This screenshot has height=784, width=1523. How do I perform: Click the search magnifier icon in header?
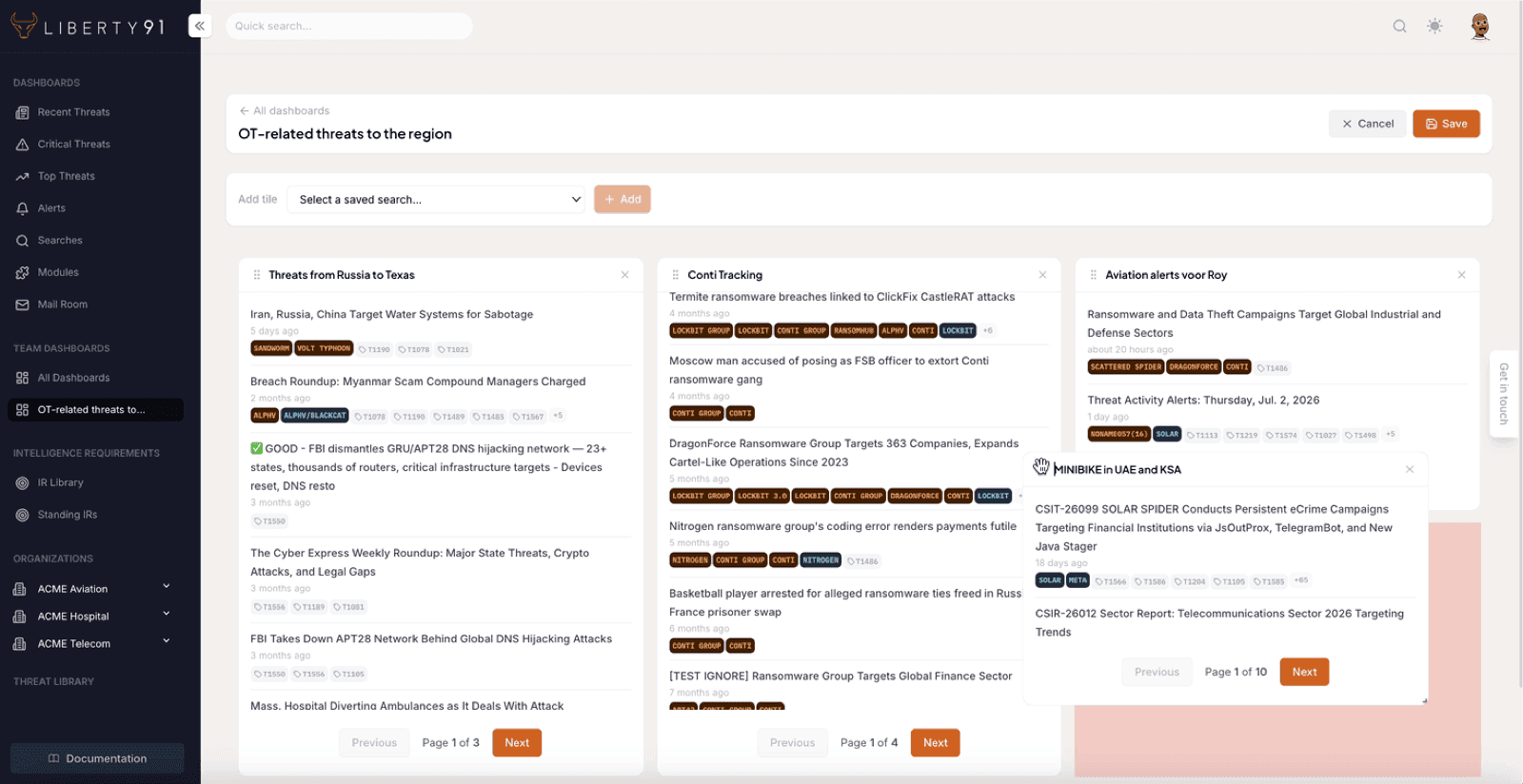[1399, 26]
